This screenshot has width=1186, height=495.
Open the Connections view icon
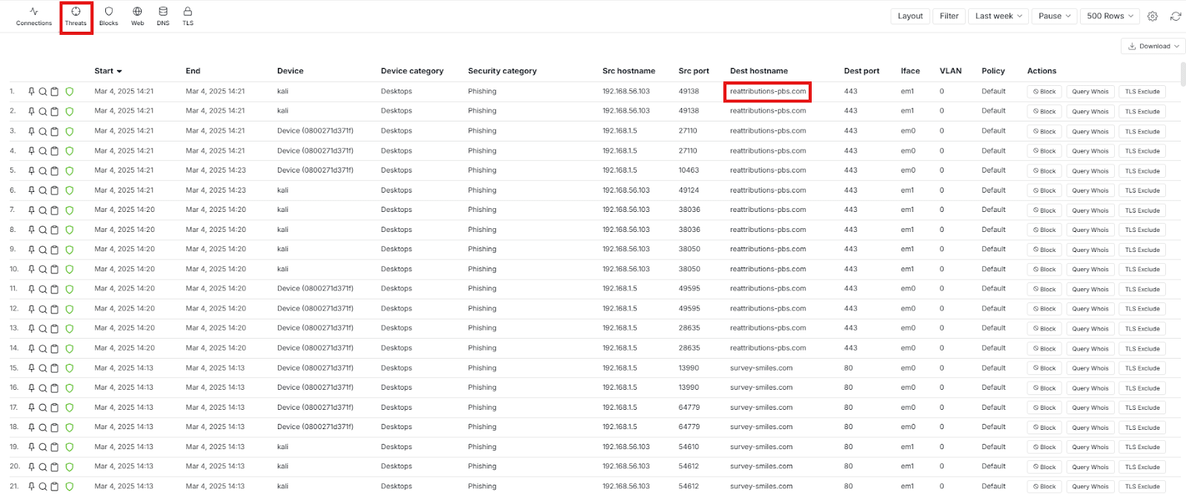pyautogui.click(x=34, y=16)
